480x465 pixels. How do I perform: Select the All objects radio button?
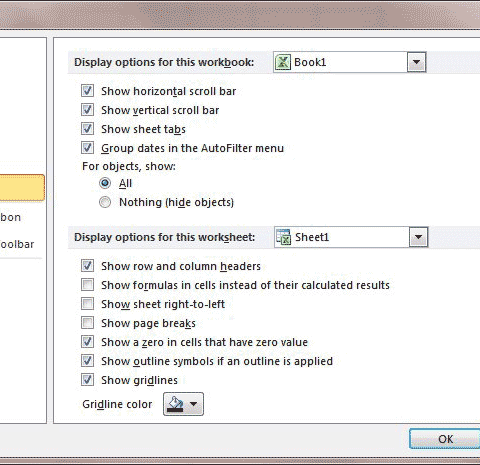pyautogui.click(x=105, y=183)
